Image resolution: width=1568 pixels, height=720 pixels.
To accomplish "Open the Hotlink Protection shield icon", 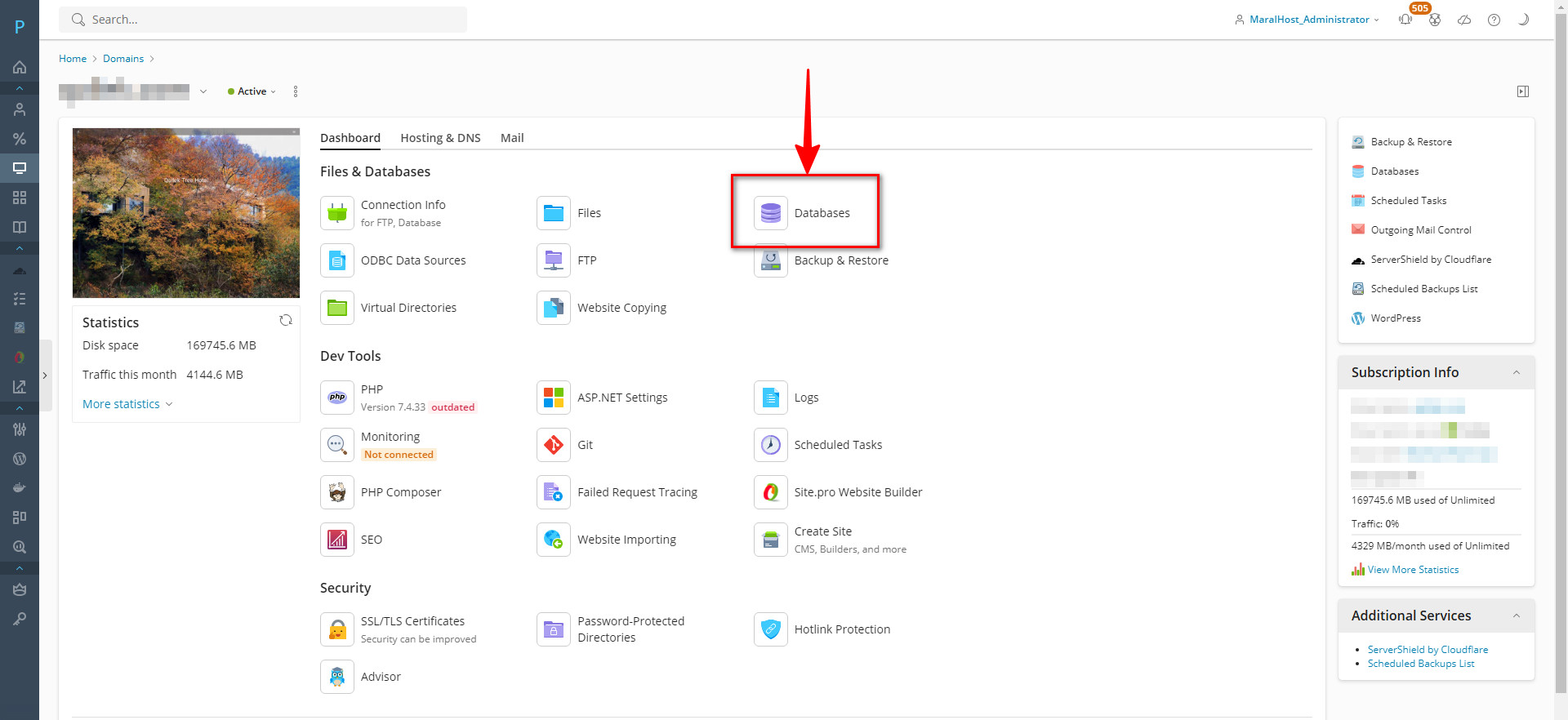I will [x=770, y=629].
